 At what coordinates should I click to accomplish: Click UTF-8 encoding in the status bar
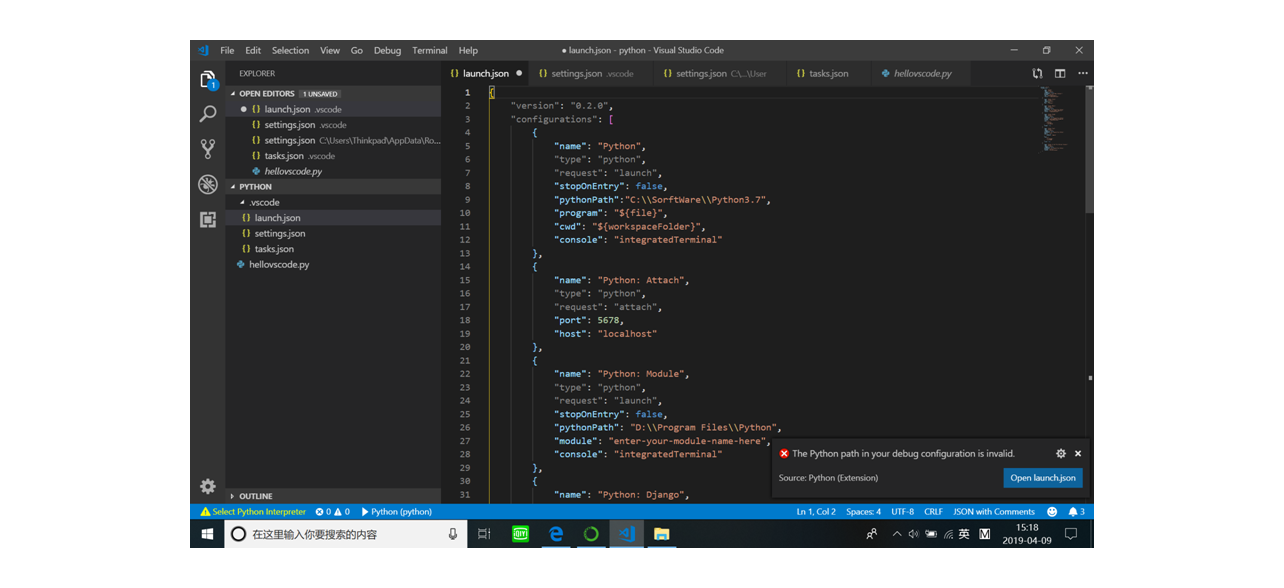[x=903, y=511]
